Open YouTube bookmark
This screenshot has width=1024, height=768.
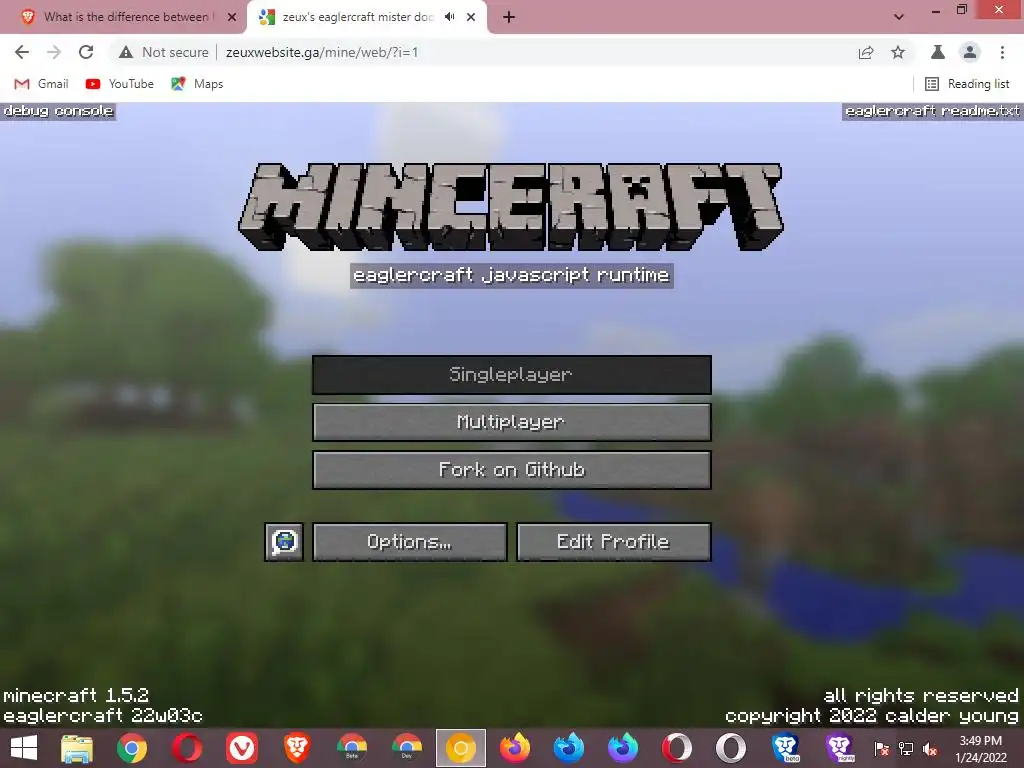pos(120,84)
